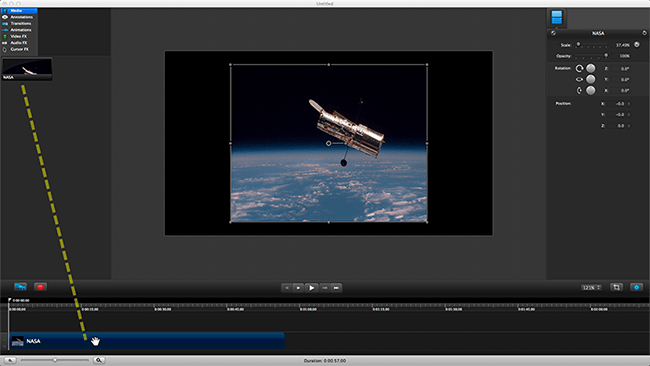Image resolution: width=650 pixels, height=366 pixels.
Task: Click the top-left resize handle of the canvas image
Action: point(230,65)
